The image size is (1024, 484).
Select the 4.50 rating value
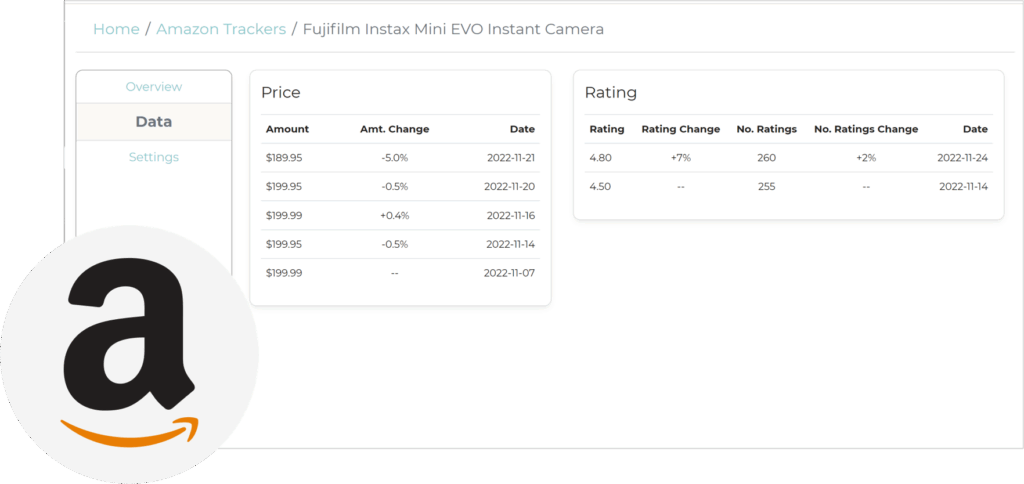tap(600, 187)
